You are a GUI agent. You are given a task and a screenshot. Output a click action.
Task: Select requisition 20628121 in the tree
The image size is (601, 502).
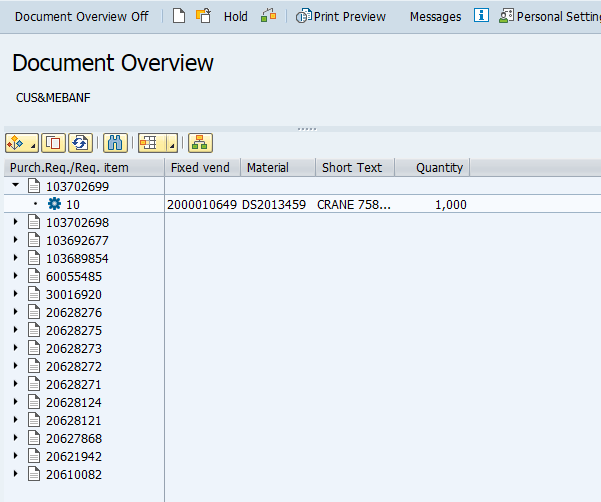pyautogui.click(x=73, y=420)
